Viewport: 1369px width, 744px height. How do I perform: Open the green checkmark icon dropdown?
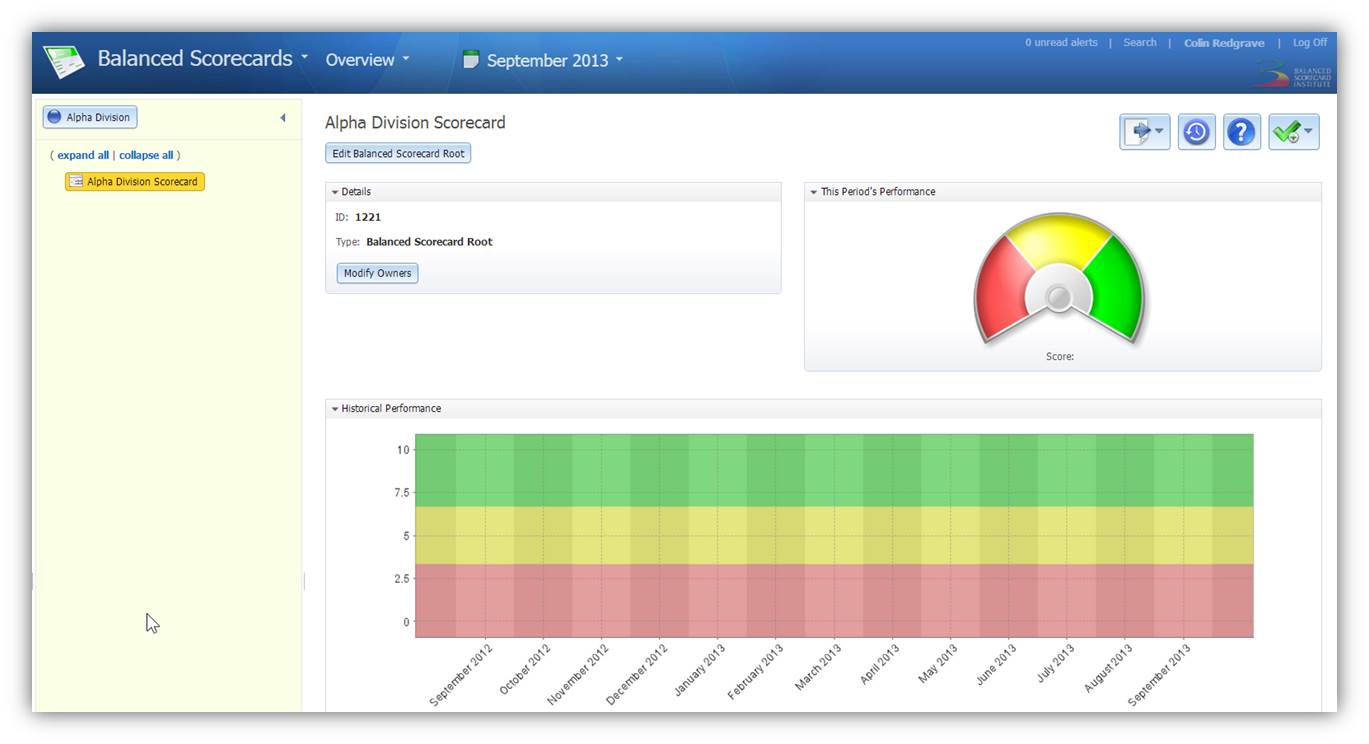point(1294,132)
